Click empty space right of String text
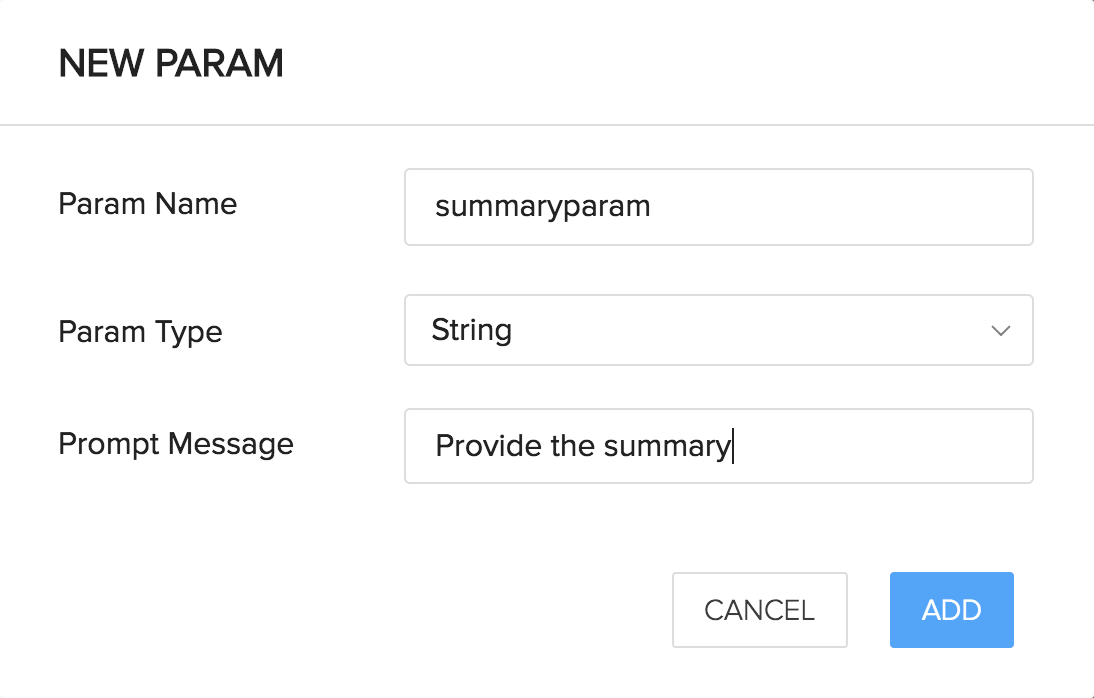1094x698 pixels. pos(747,330)
